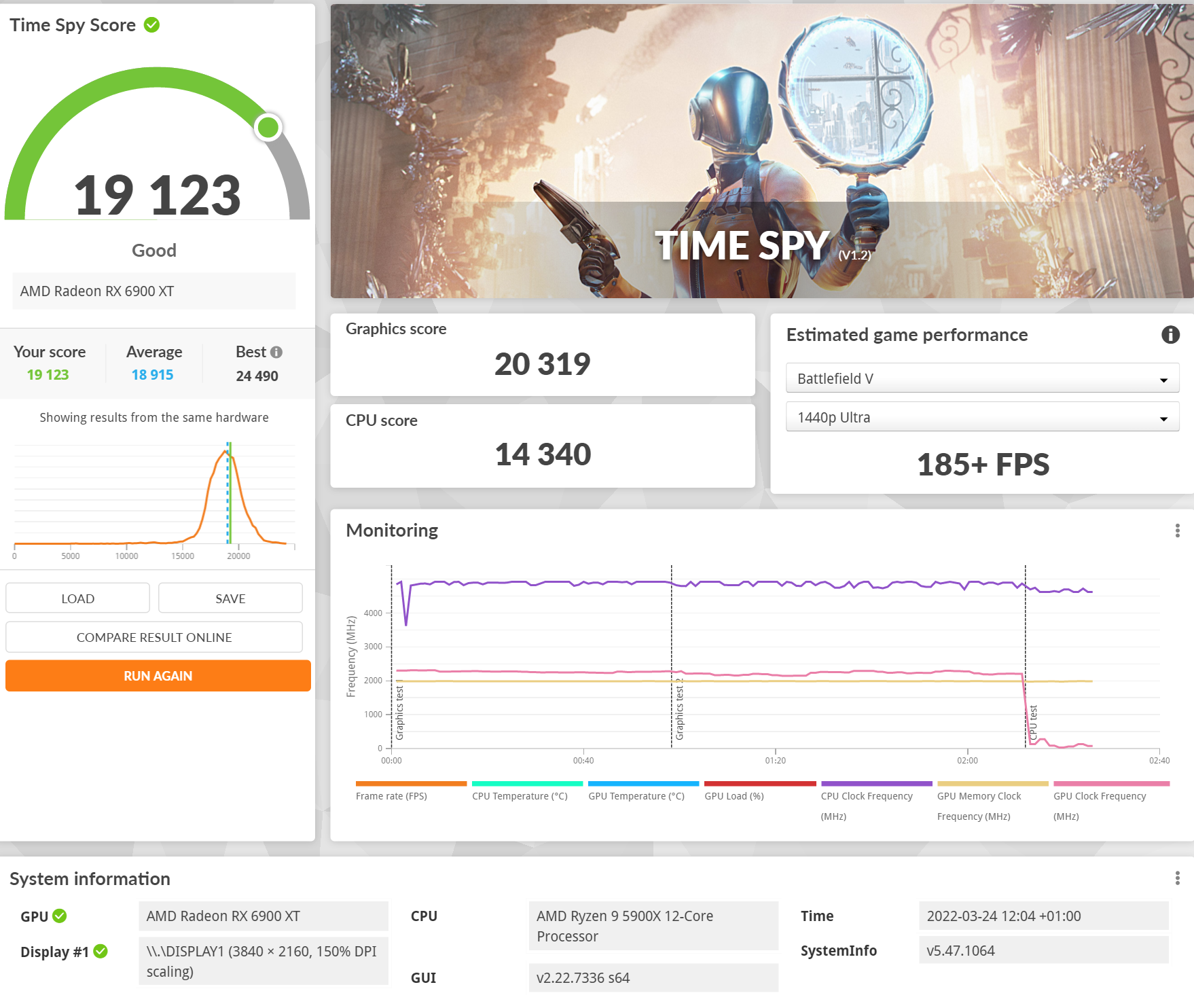Click the Best score info icon
The width and height of the screenshot is (1194, 1008).
[x=276, y=352]
